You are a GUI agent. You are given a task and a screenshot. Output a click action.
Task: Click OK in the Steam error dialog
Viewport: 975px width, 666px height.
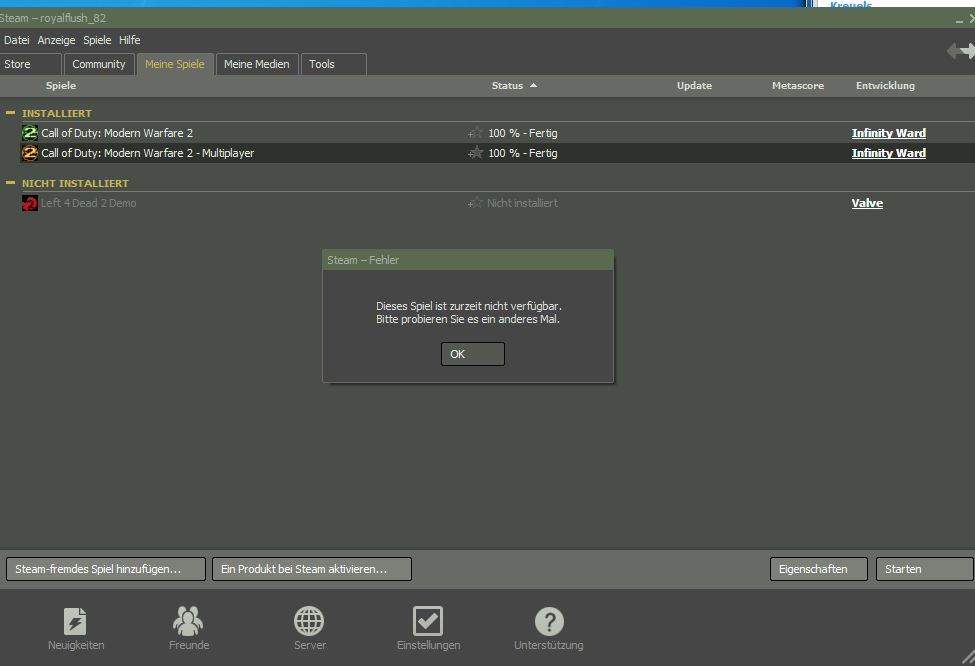(x=473, y=354)
